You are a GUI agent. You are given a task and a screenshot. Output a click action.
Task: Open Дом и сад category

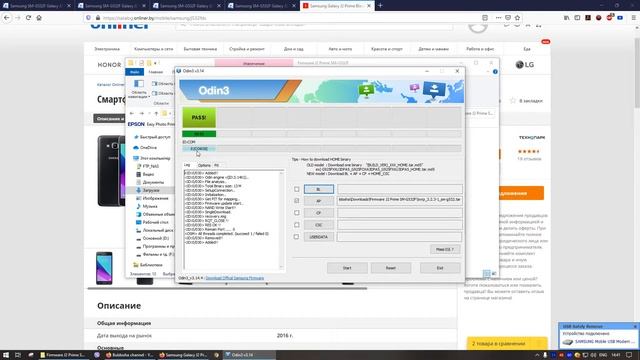(x=293, y=49)
